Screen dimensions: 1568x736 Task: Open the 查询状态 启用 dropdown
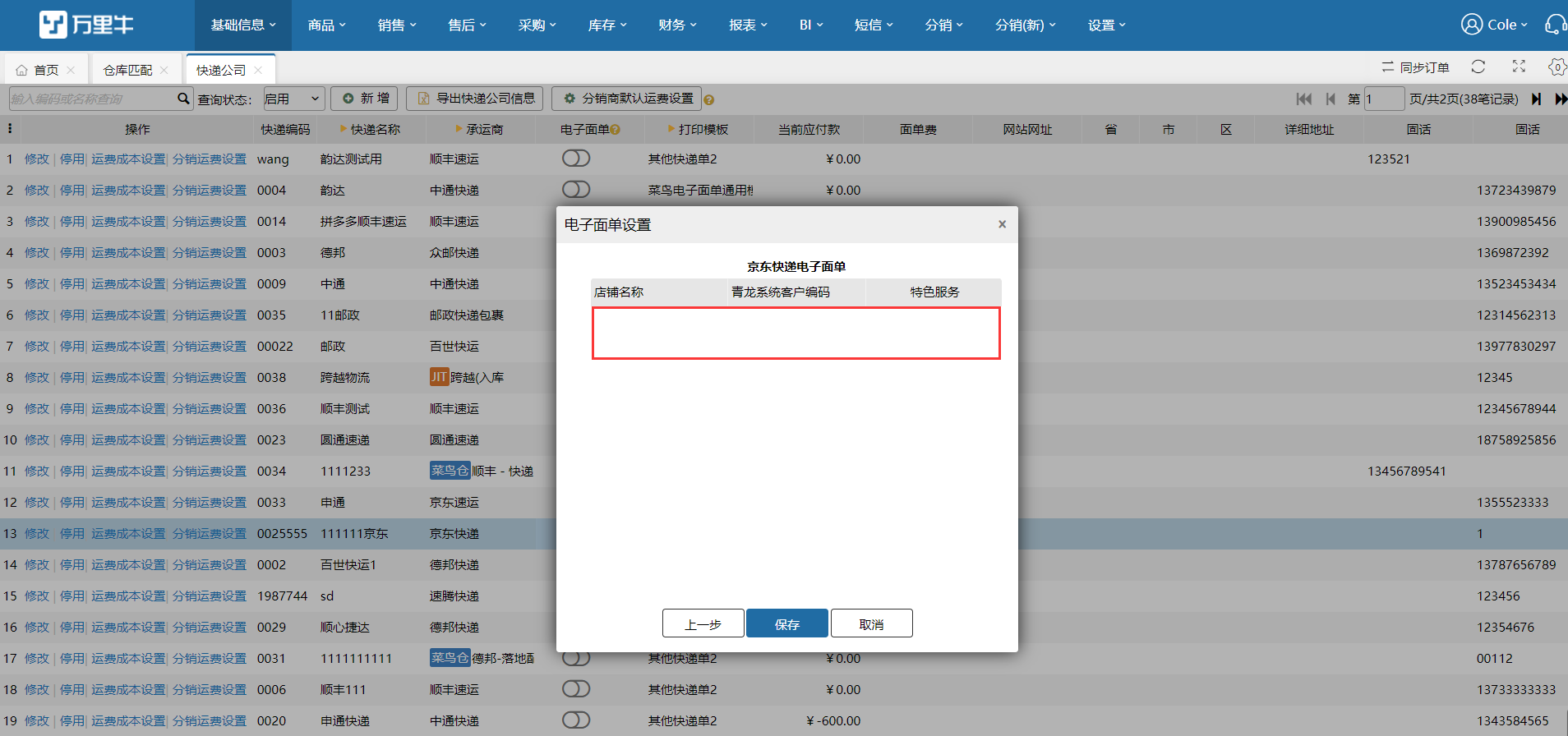293,99
